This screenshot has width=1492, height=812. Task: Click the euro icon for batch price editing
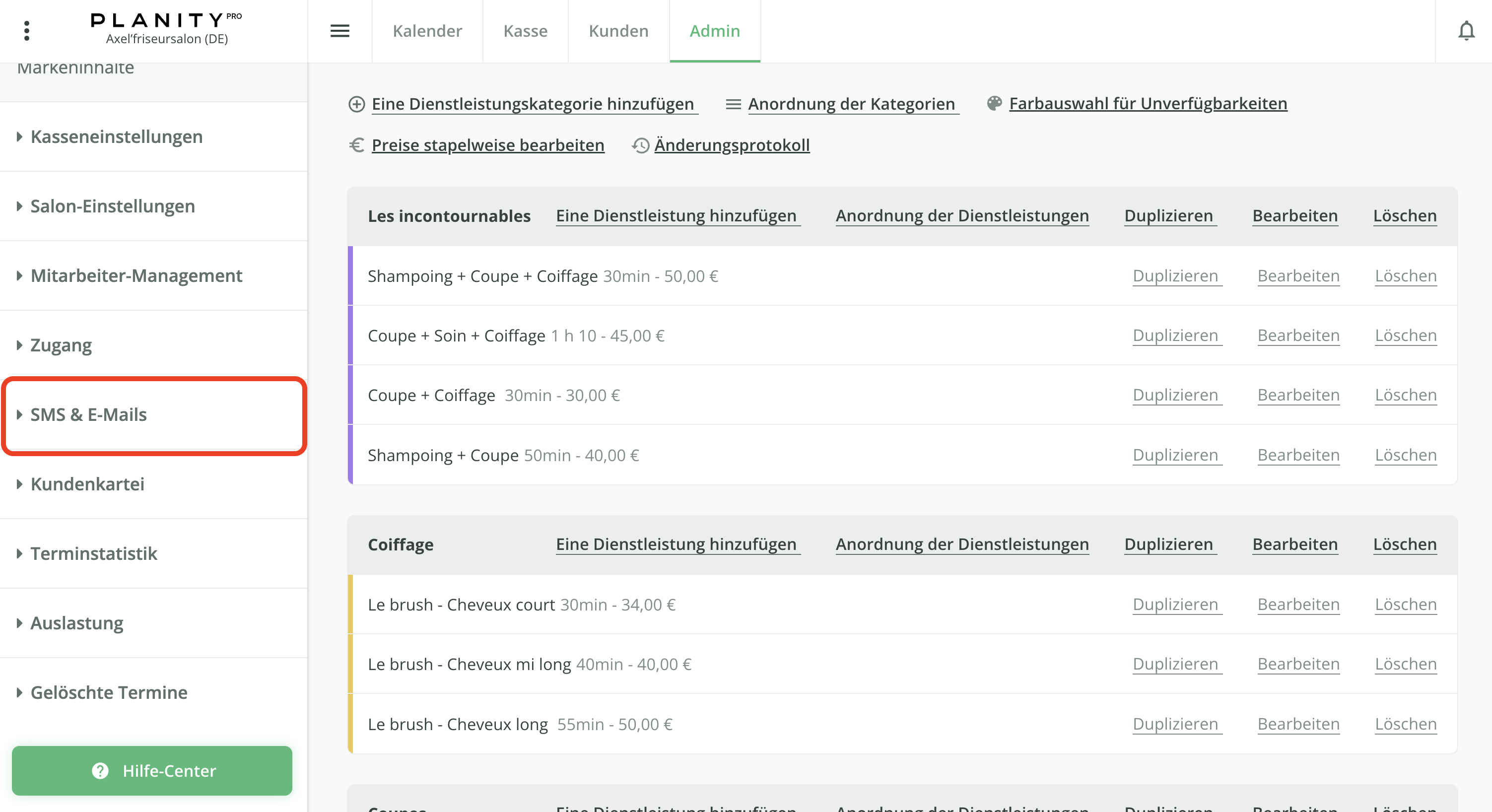click(x=356, y=145)
